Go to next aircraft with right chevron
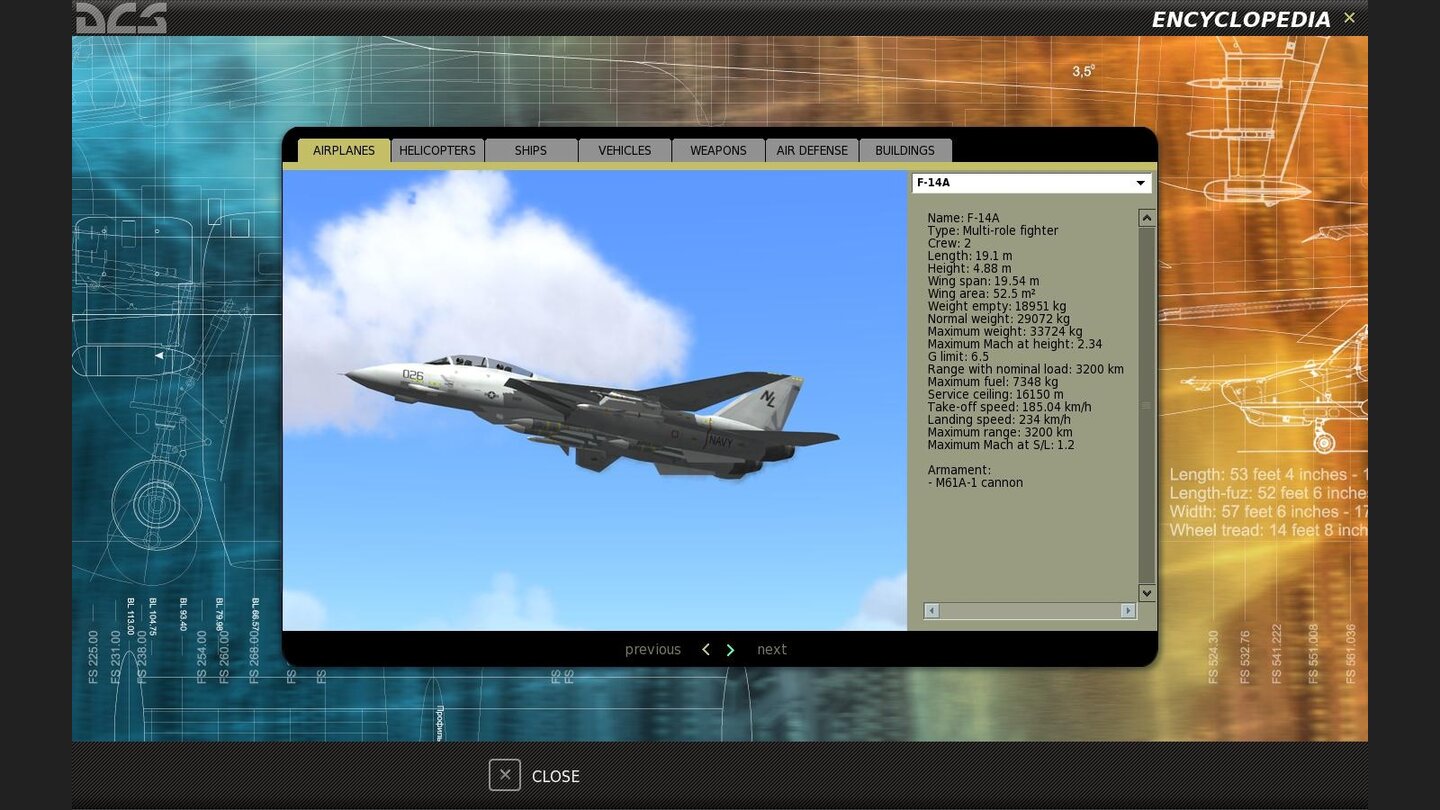The height and width of the screenshot is (810, 1440). click(x=730, y=650)
